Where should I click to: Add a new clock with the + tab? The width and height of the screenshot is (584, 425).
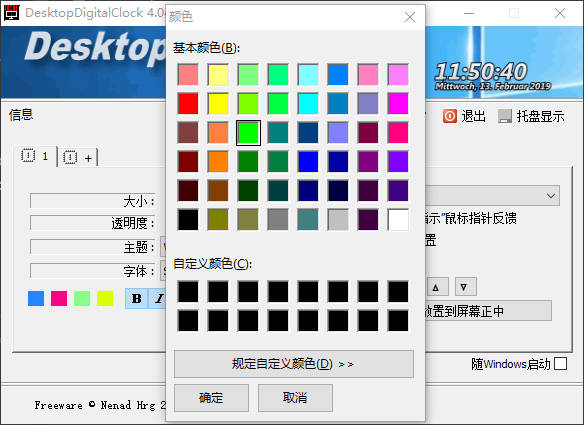(79, 158)
